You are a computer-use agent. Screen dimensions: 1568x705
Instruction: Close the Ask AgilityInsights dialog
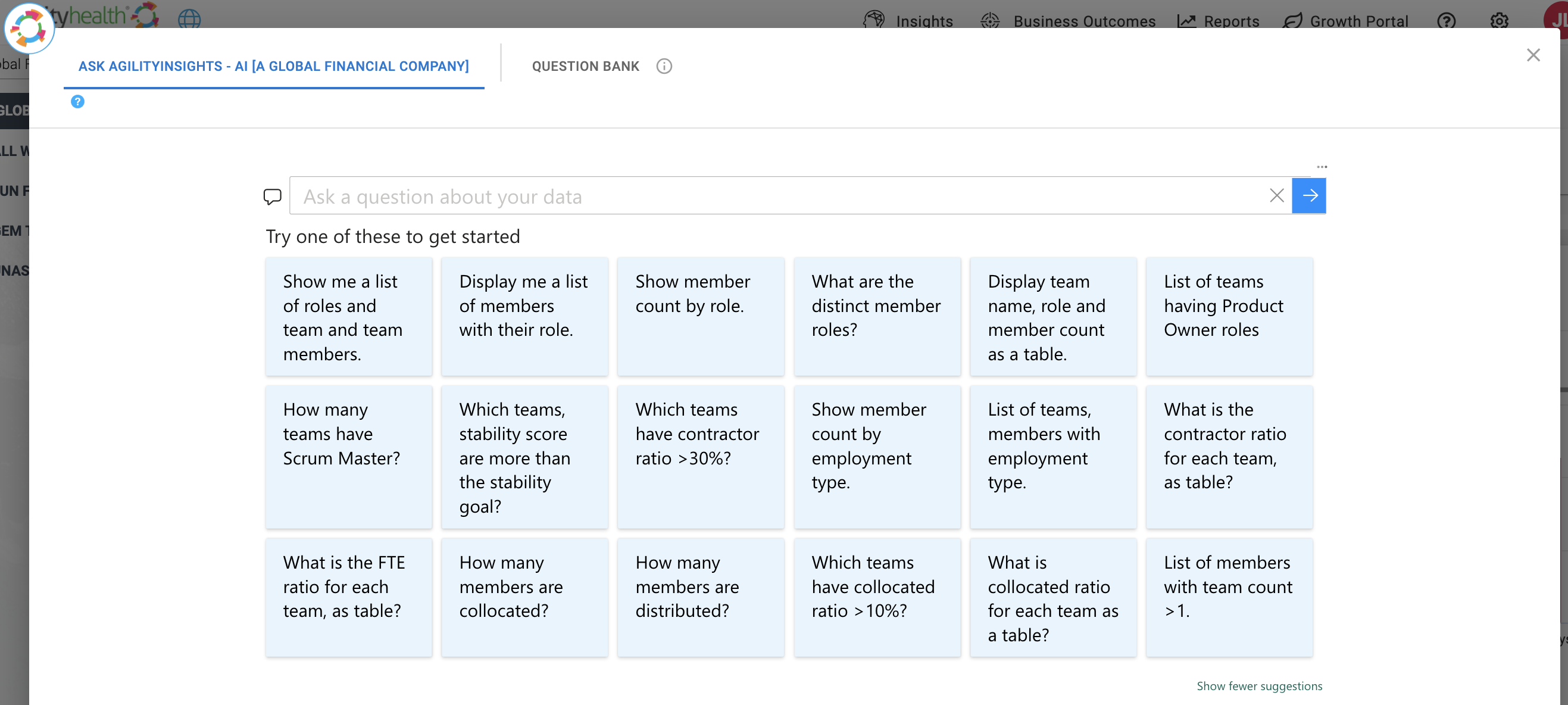[1533, 55]
